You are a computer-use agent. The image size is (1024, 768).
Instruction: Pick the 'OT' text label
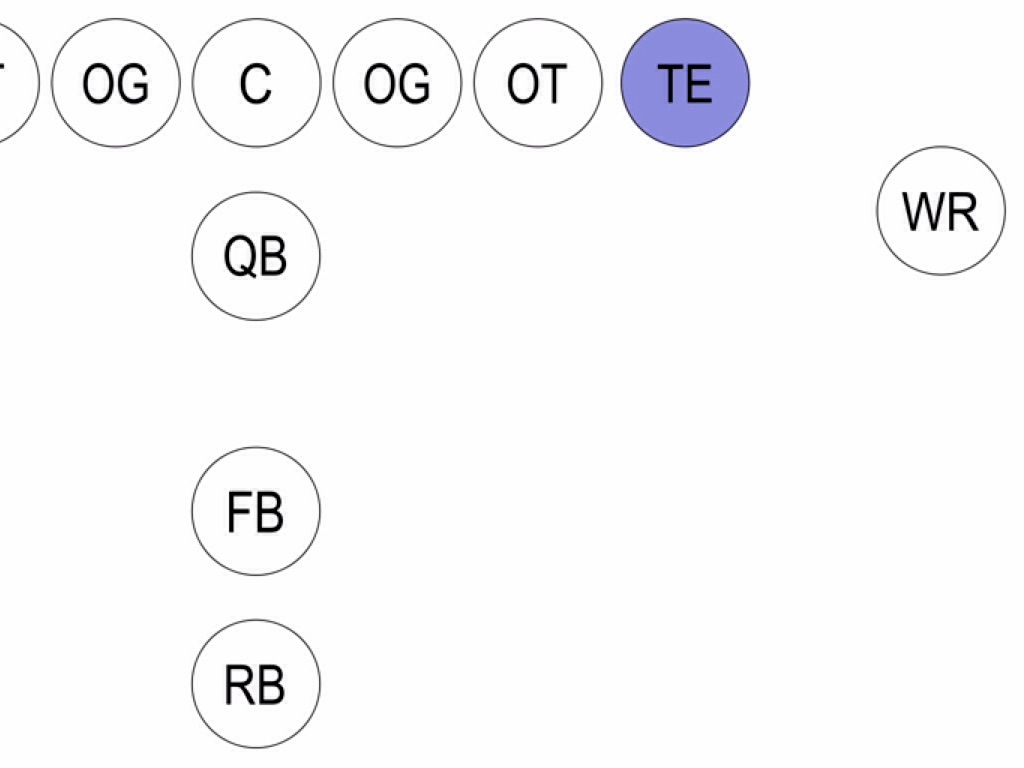[537, 84]
